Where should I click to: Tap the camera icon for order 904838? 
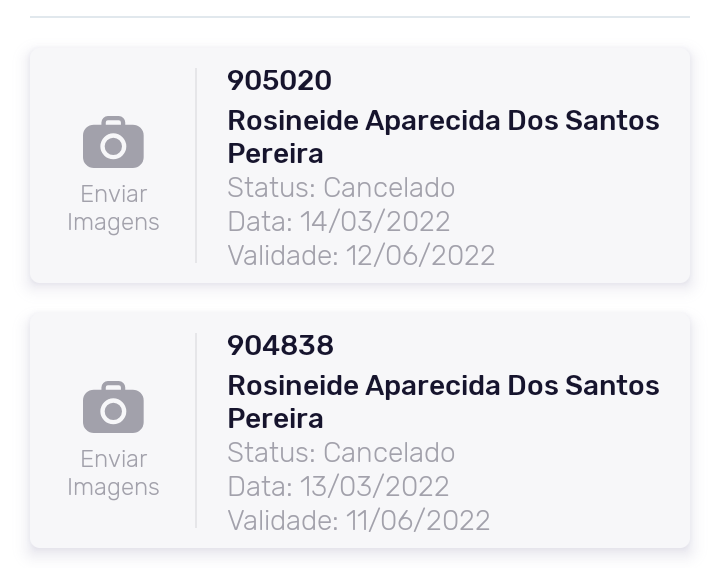113,408
